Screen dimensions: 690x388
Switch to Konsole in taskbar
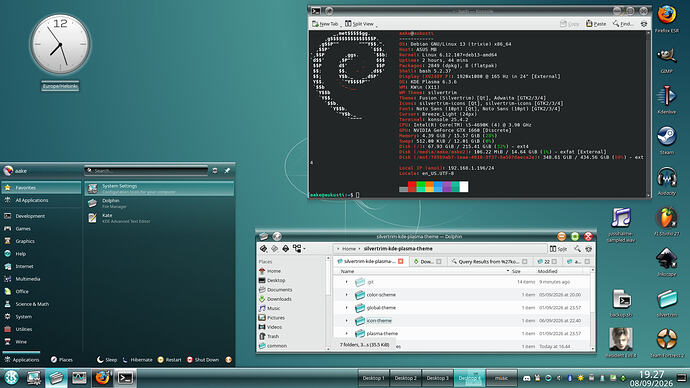(125, 377)
